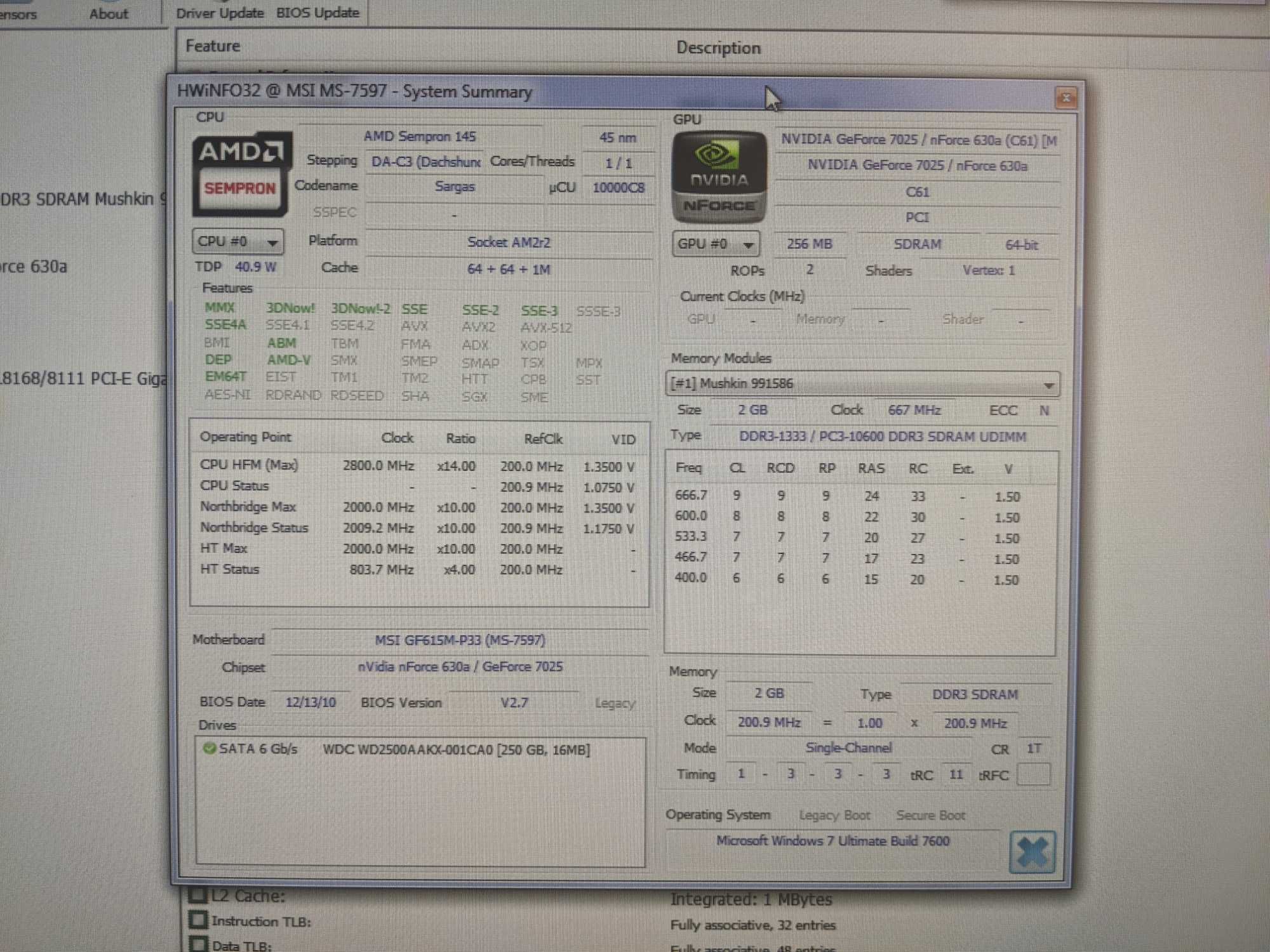Click the NVIDIA nForce logo
The image size is (1270, 952).
(x=719, y=177)
